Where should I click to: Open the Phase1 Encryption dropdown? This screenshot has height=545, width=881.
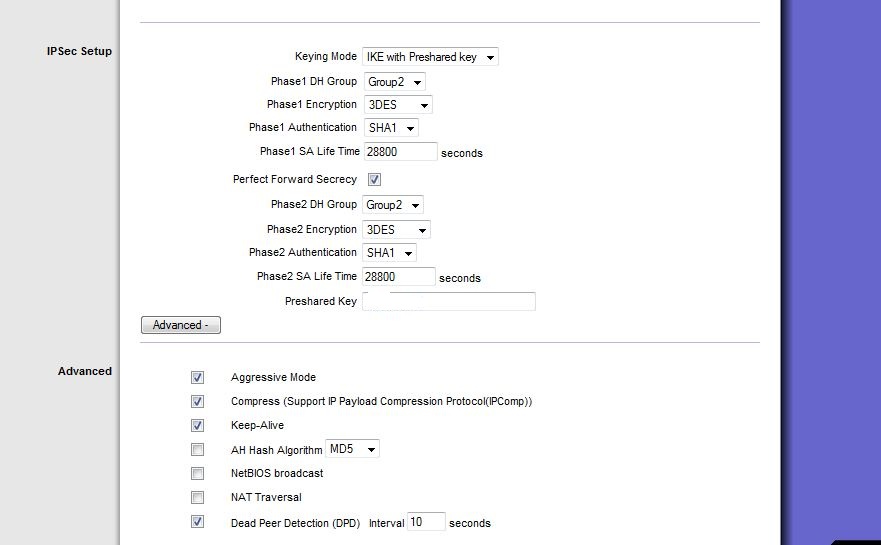click(x=398, y=105)
